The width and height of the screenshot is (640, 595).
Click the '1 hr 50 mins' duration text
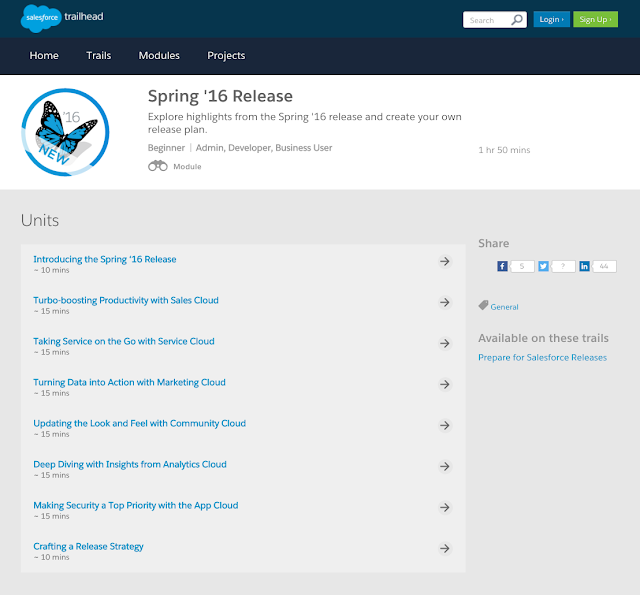504,150
